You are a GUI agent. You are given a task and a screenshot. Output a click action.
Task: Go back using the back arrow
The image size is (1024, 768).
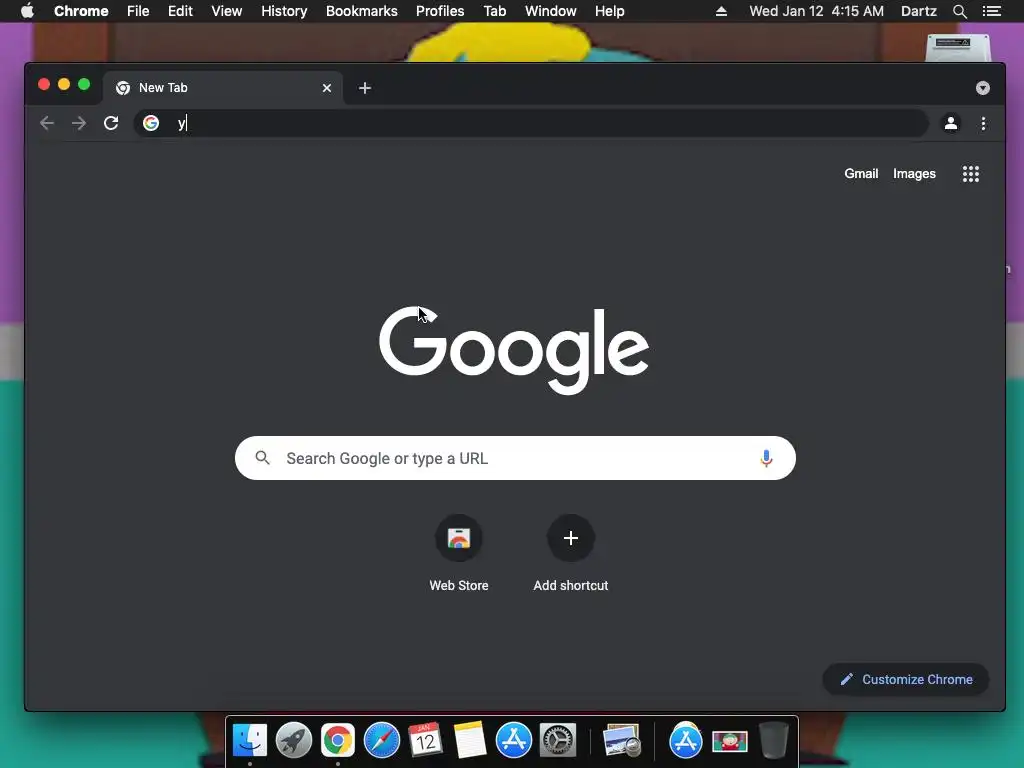tap(46, 123)
